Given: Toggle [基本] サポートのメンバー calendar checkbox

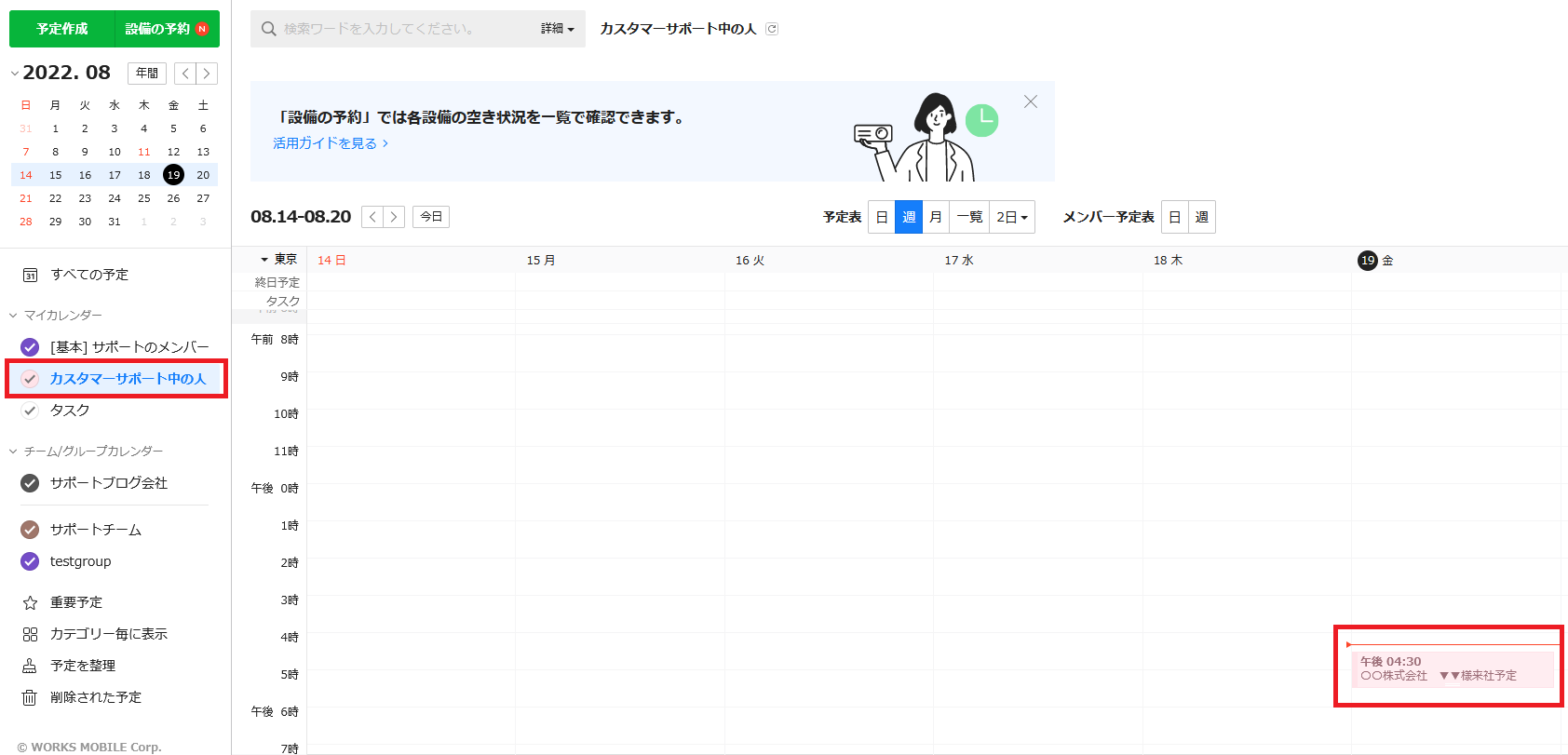Looking at the screenshot, I should pos(30,347).
